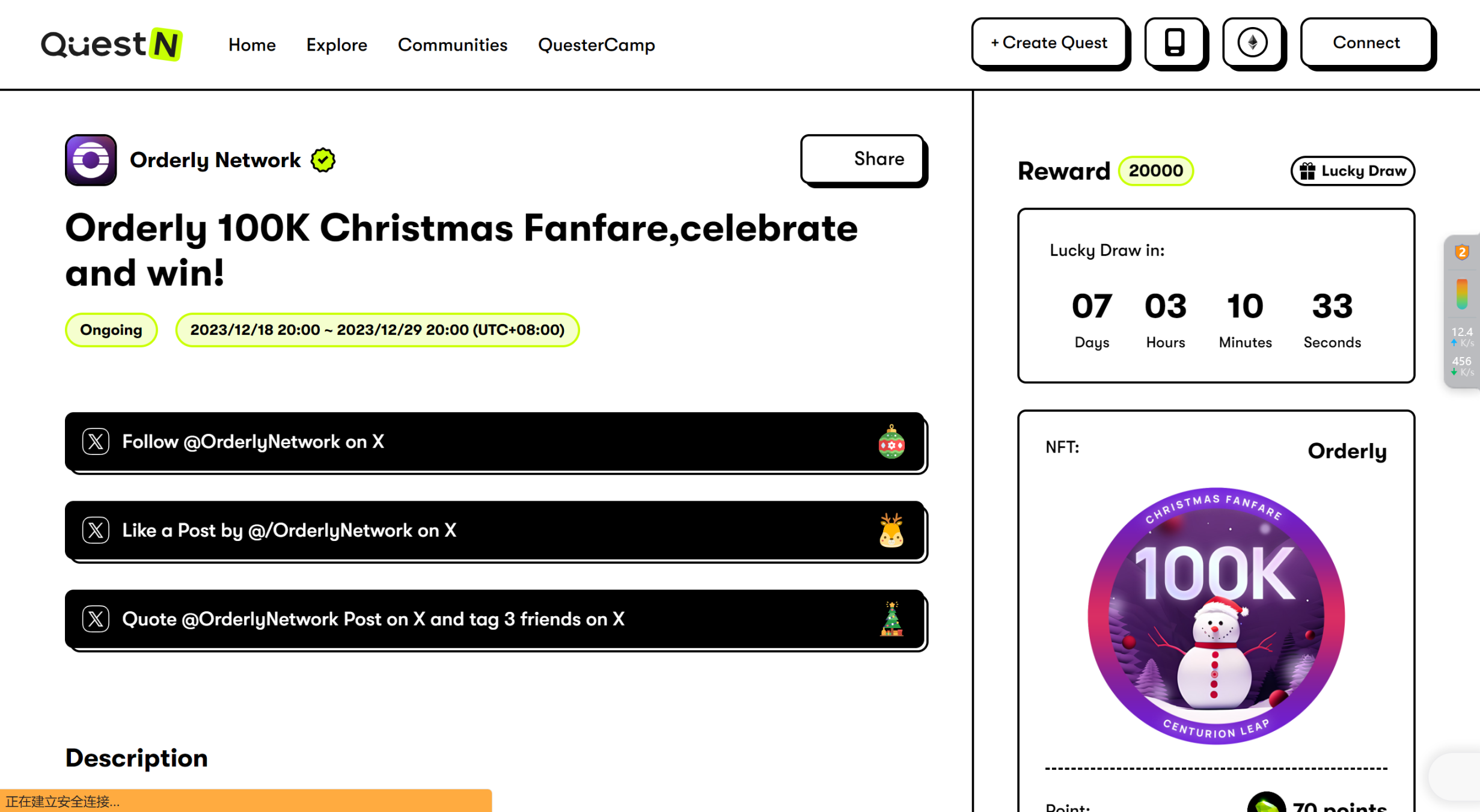Share this quest
This screenshot has height=812, width=1480.
click(863, 159)
